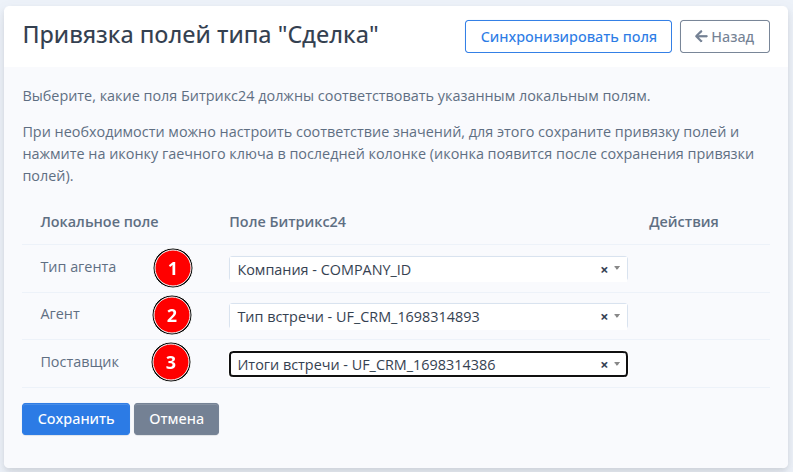Open the Компания - COMPANY_ID combo box
793x472 pixels.
(410, 269)
